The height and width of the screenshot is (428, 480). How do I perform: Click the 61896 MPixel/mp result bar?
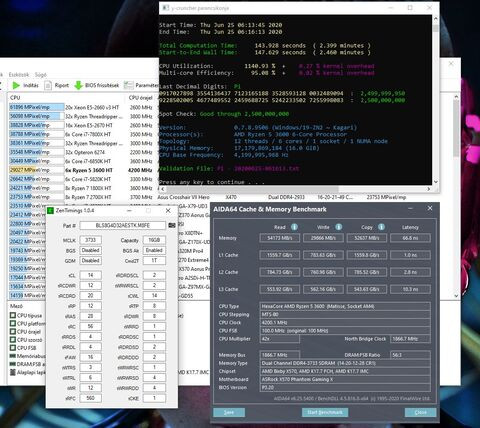[x=37, y=107]
